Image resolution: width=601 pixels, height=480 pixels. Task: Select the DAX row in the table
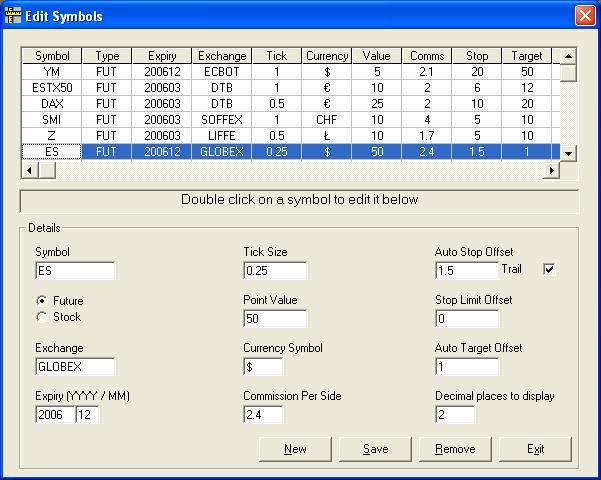coord(52,104)
